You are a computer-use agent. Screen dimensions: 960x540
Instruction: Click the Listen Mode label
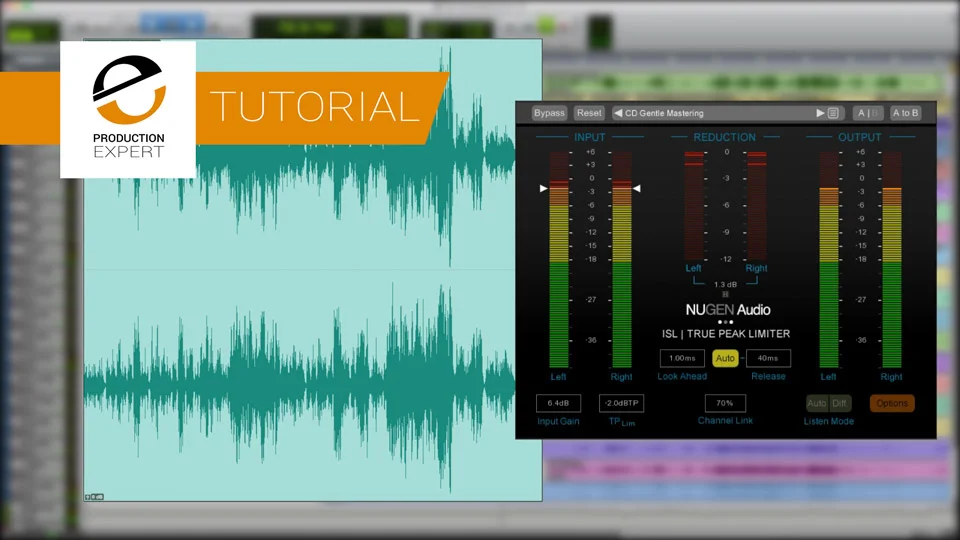[x=829, y=421]
